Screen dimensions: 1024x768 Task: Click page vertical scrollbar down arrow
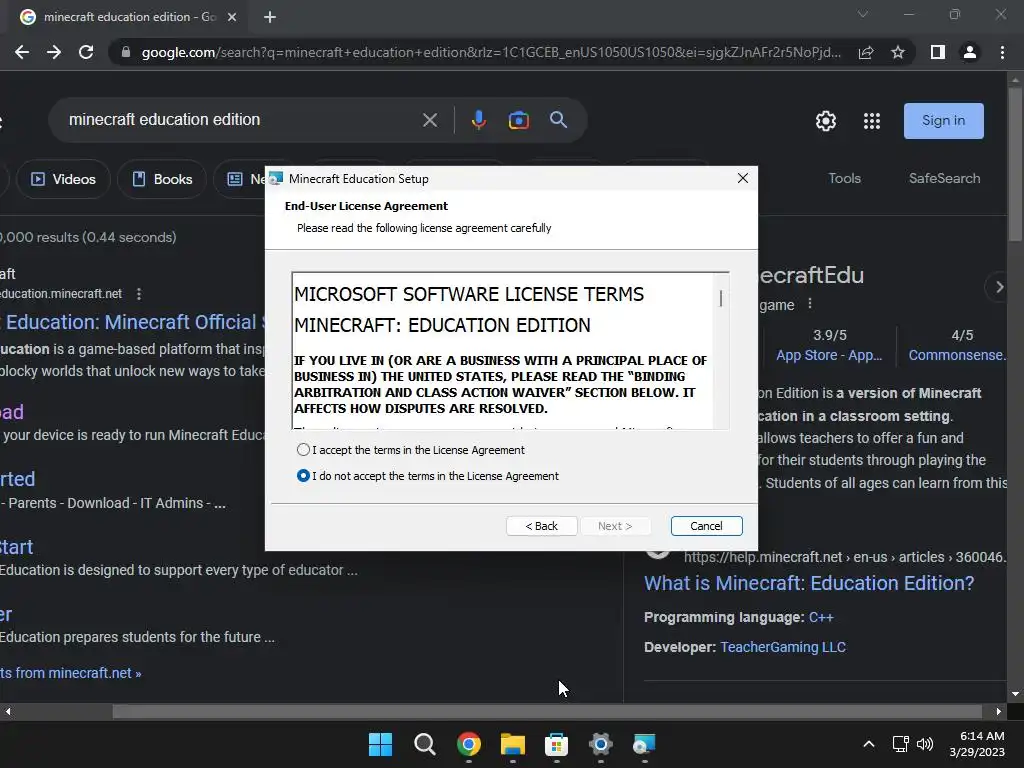pyautogui.click(x=1015, y=694)
